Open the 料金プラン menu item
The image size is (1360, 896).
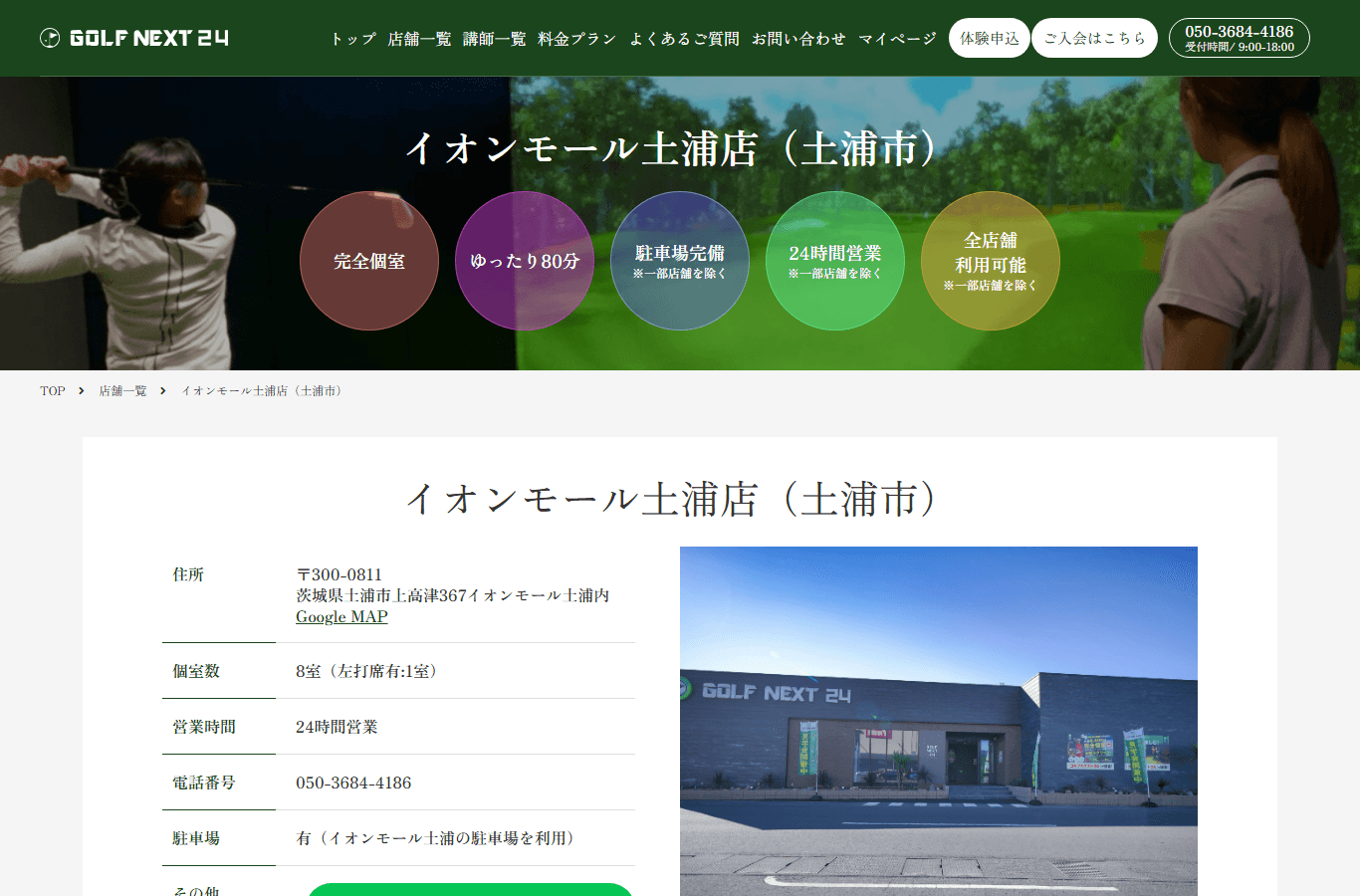click(x=576, y=39)
